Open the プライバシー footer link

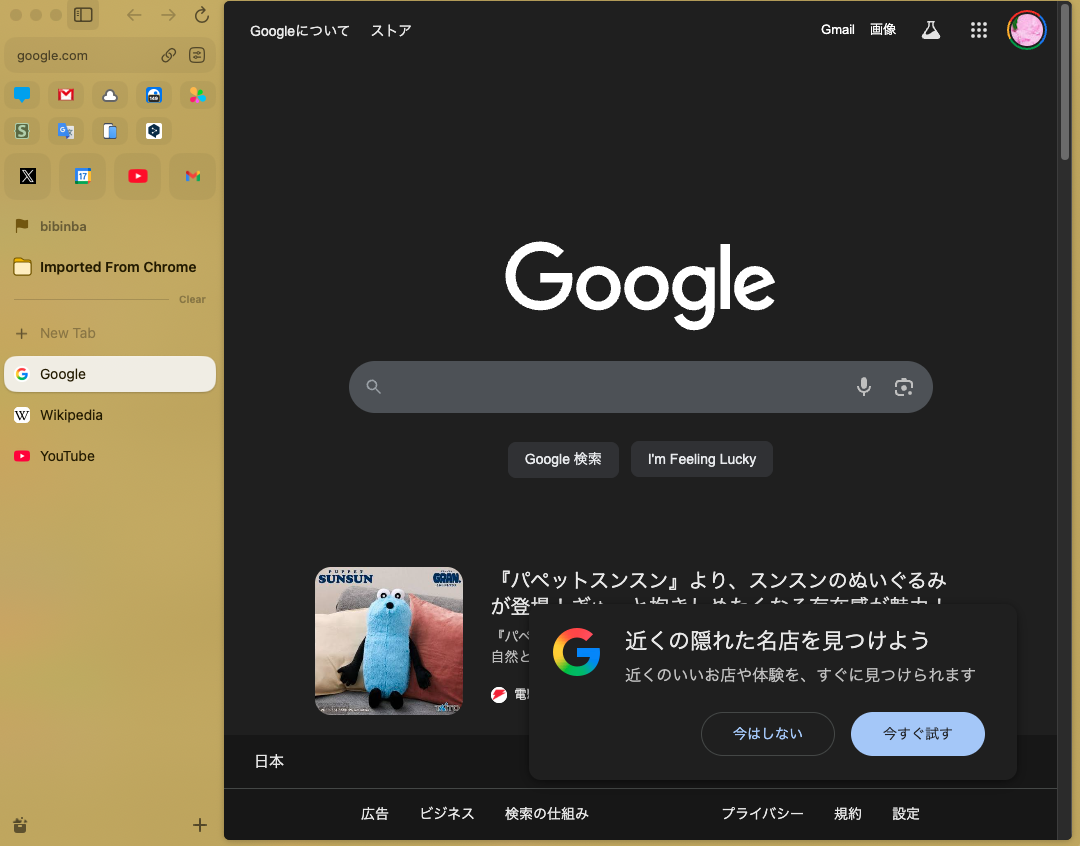point(762,814)
